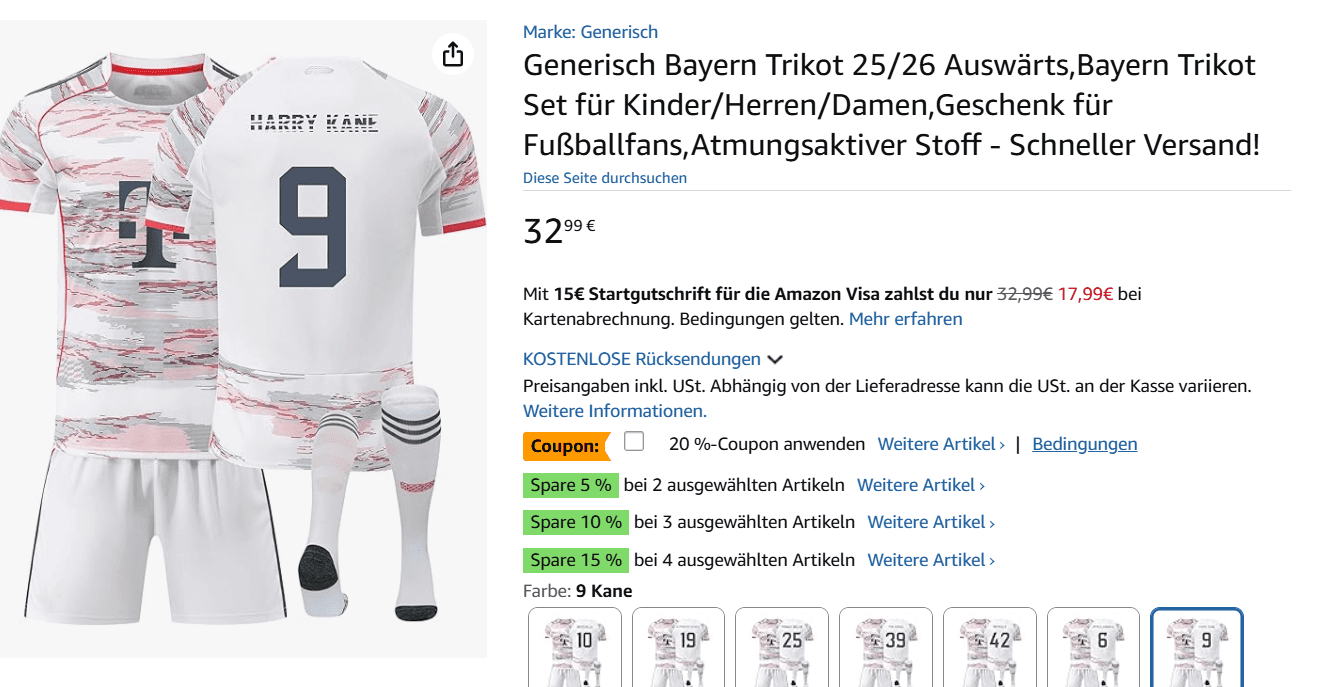Select the jersey variant number 19
The width and height of the screenshot is (1326, 687).
coord(678,646)
